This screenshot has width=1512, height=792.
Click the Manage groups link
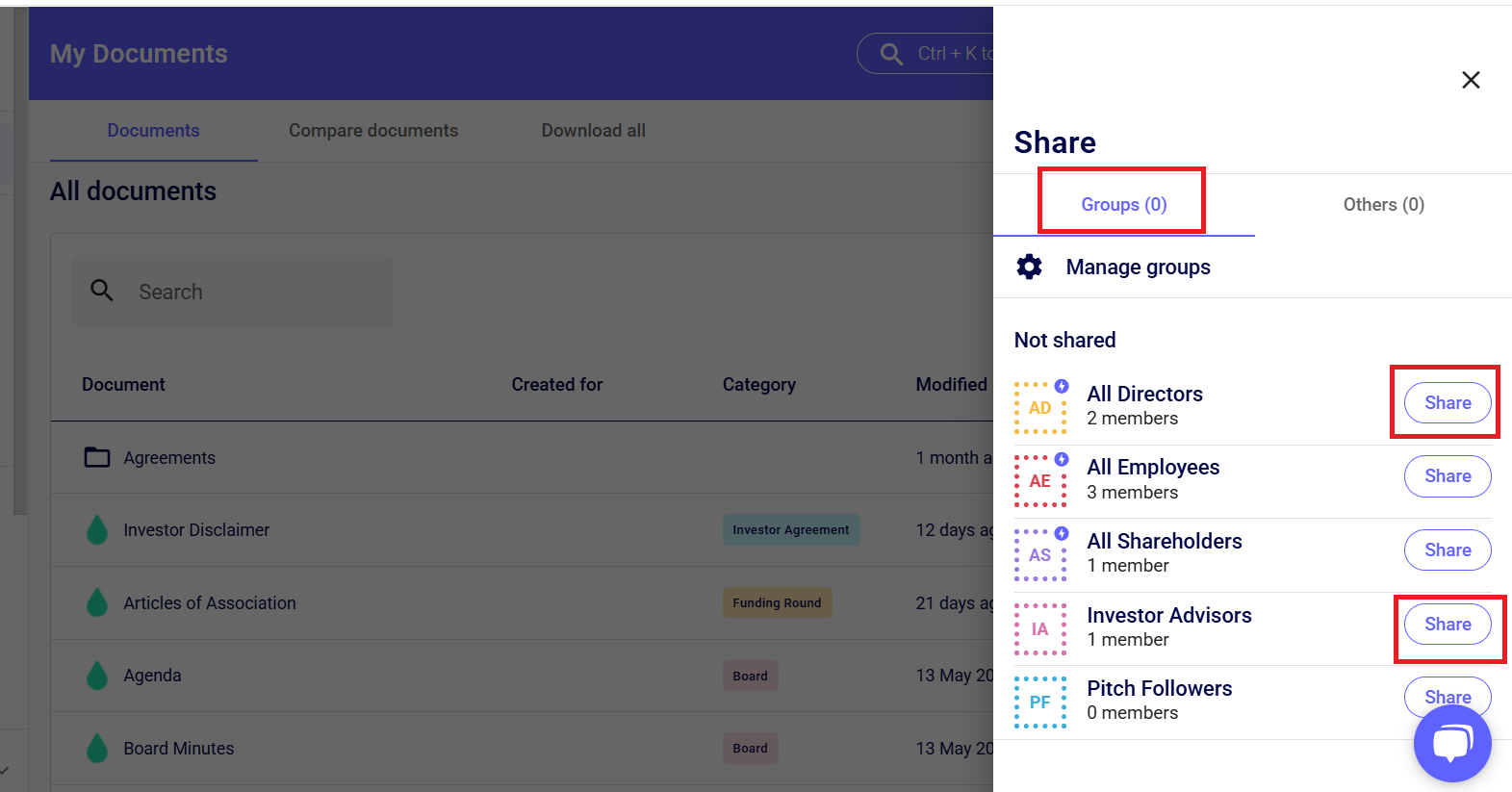pyautogui.click(x=1138, y=267)
